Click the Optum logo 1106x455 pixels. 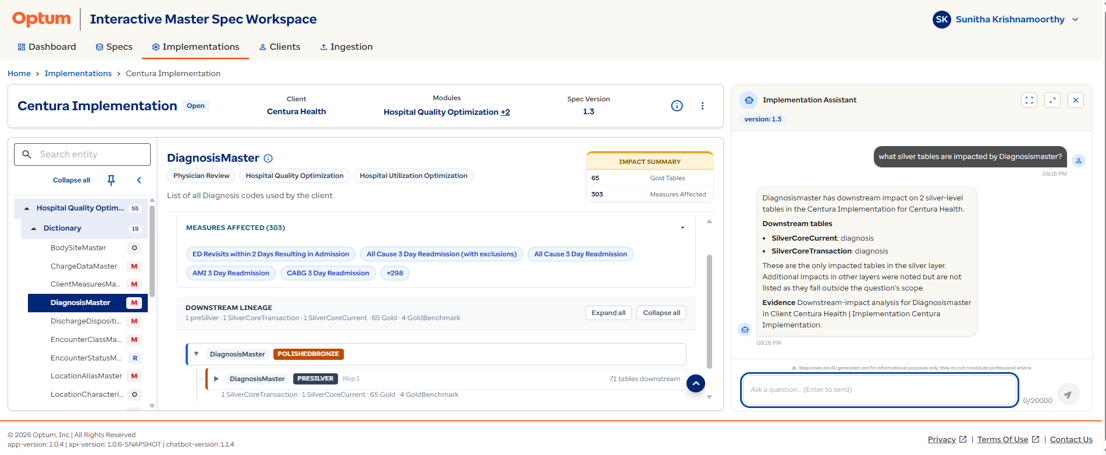pyautogui.click(x=41, y=19)
